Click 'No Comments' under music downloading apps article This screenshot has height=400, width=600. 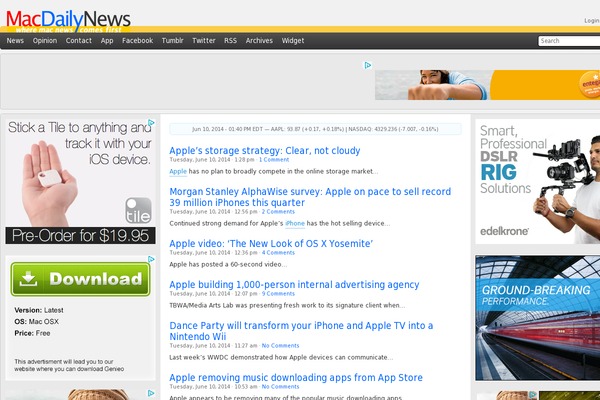point(280,387)
